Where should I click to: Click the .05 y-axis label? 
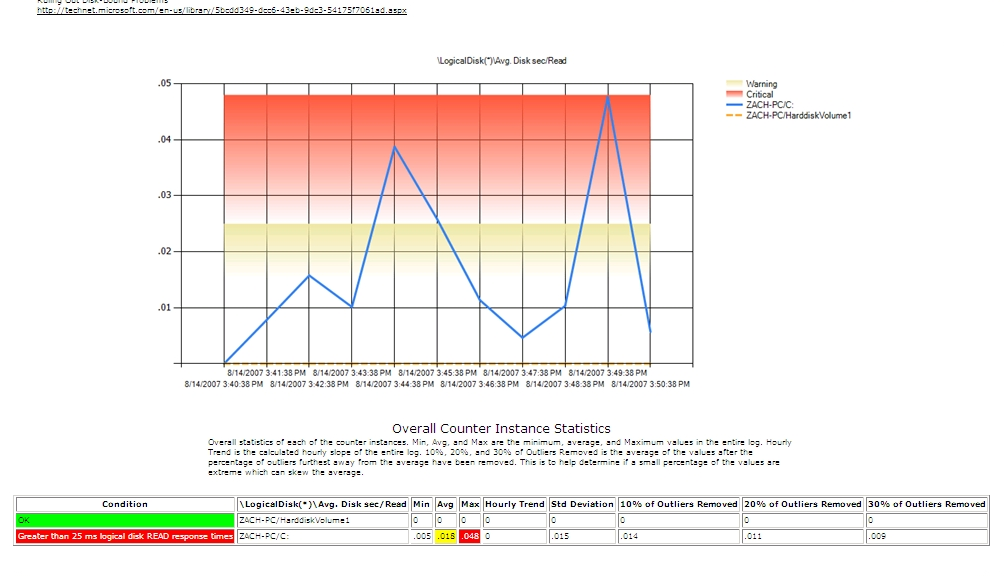click(164, 83)
